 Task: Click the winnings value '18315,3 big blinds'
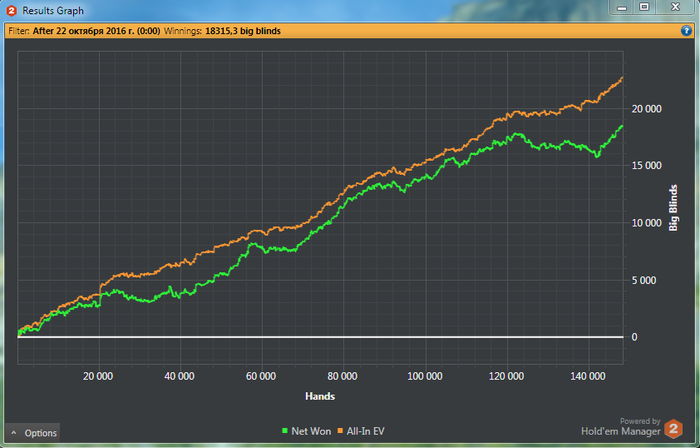[x=243, y=31]
